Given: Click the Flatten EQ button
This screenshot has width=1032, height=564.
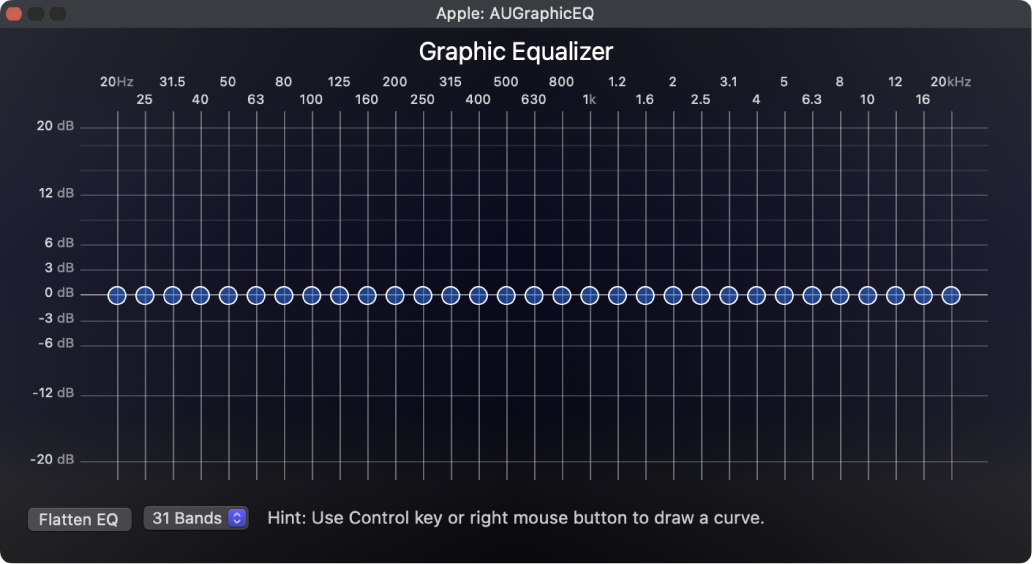Looking at the screenshot, I should tap(79, 519).
